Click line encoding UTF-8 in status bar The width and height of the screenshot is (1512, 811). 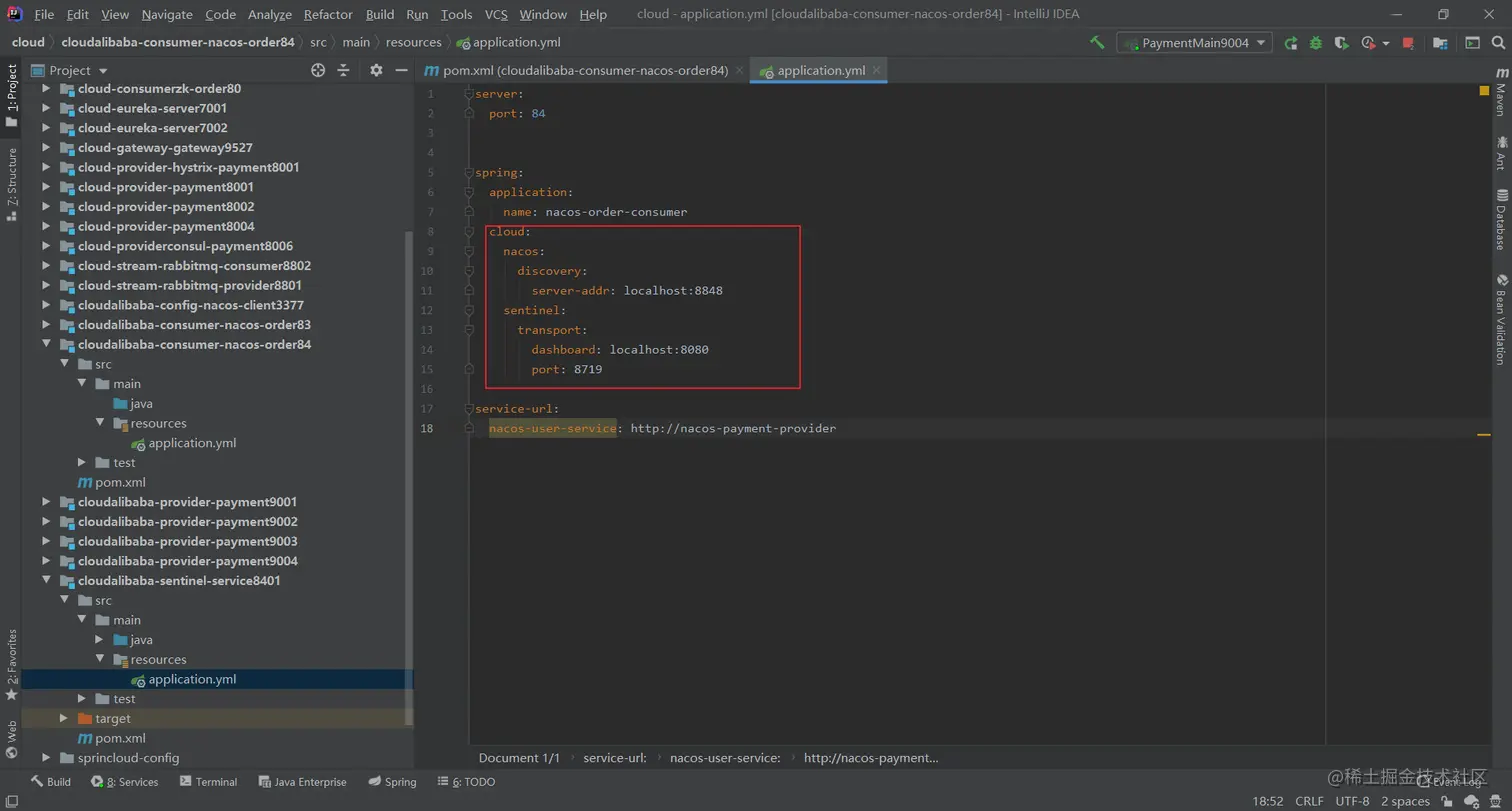[x=1352, y=801]
